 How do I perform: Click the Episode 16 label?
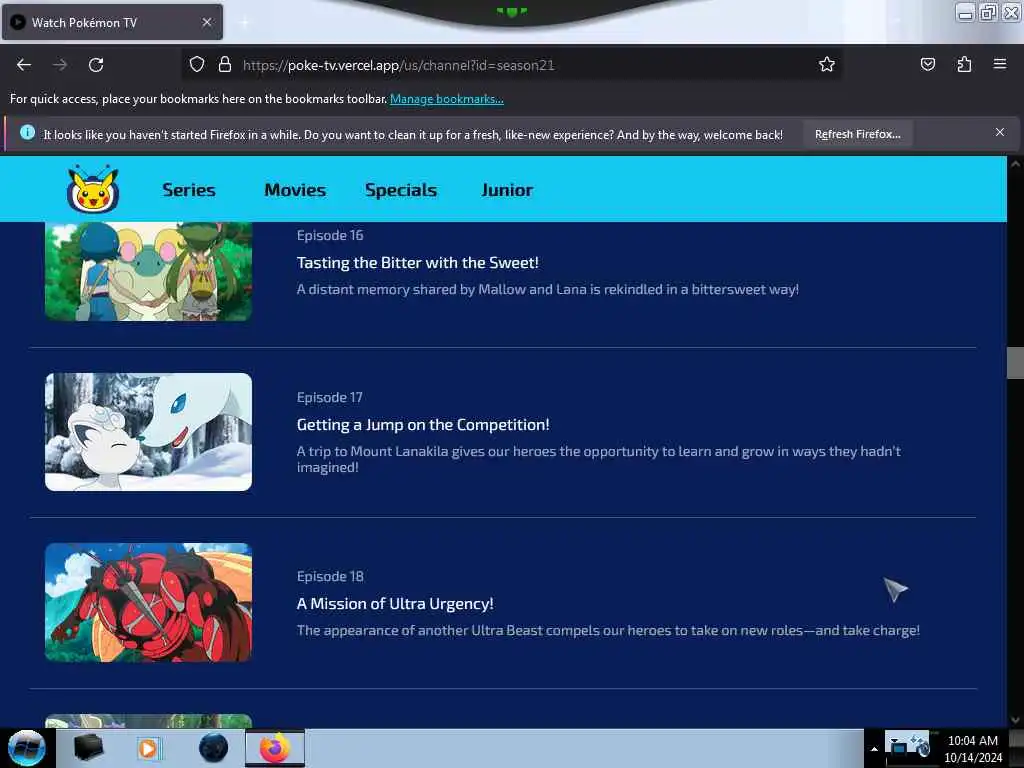click(x=330, y=235)
